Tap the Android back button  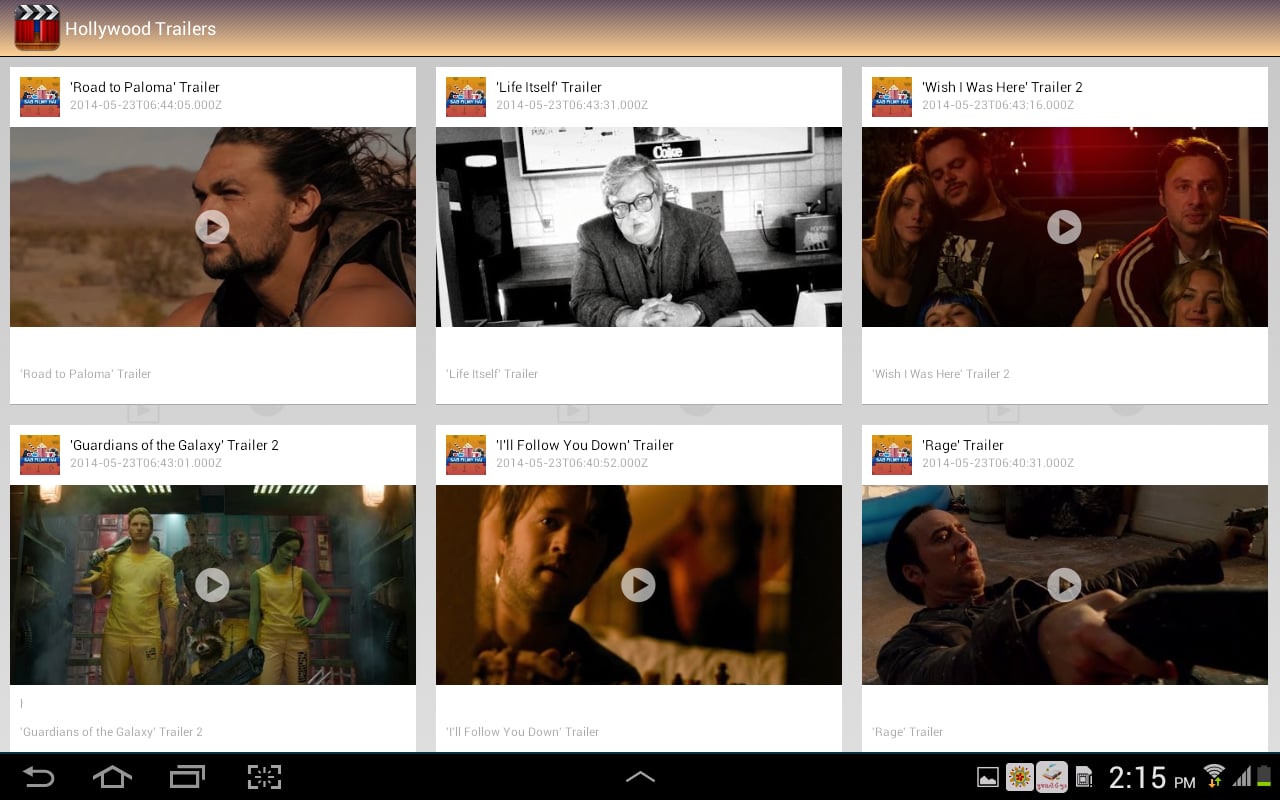pyautogui.click(x=38, y=777)
